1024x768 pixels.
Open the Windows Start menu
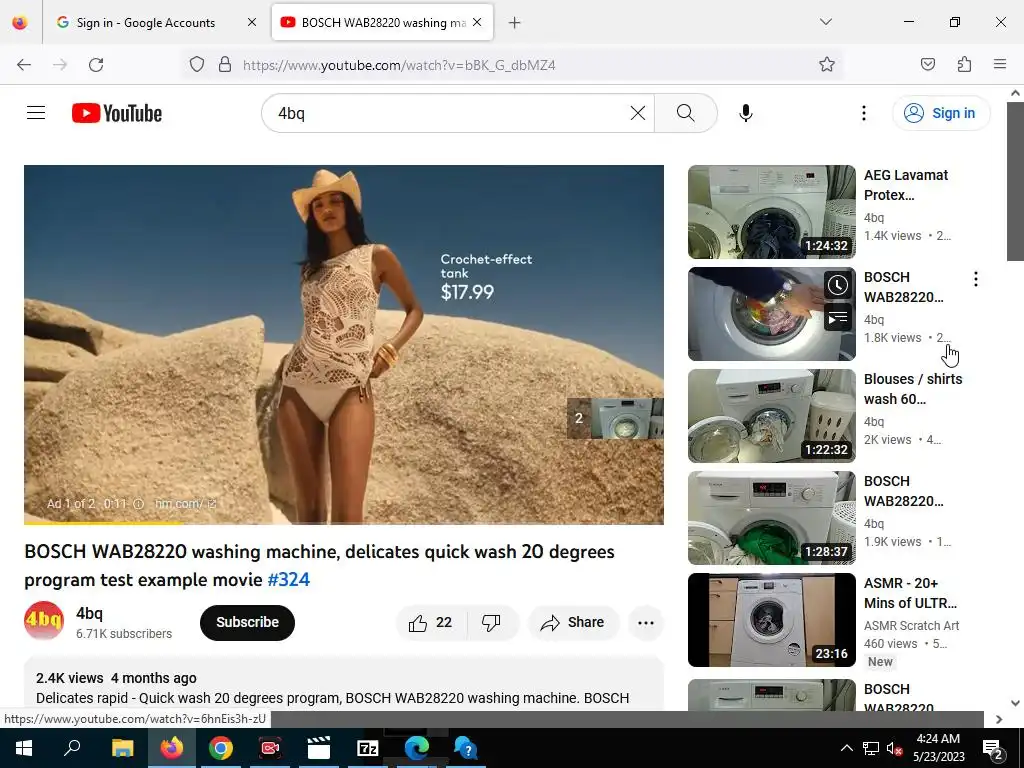(24, 748)
